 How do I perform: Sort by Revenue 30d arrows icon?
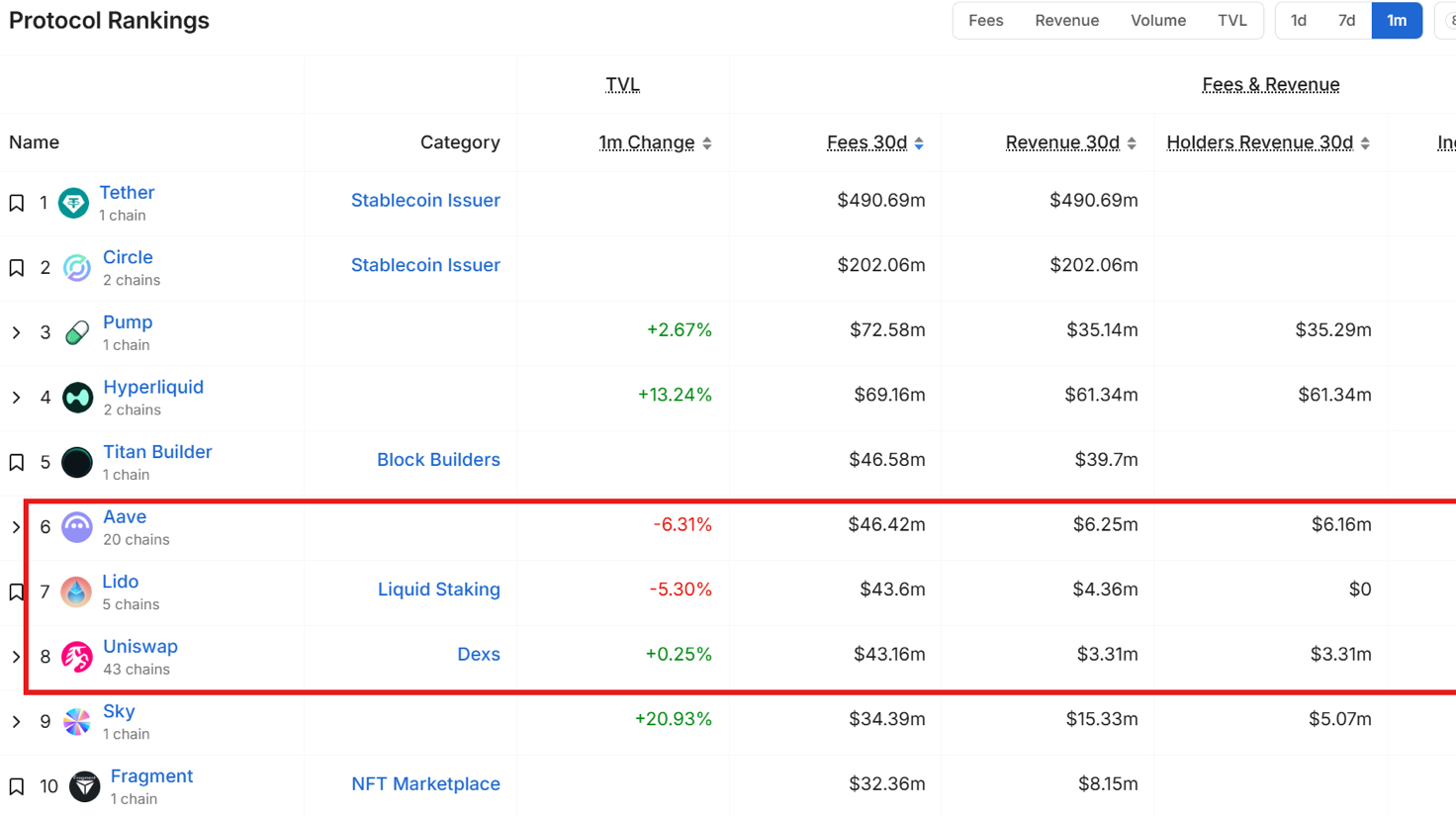pos(1132,143)
